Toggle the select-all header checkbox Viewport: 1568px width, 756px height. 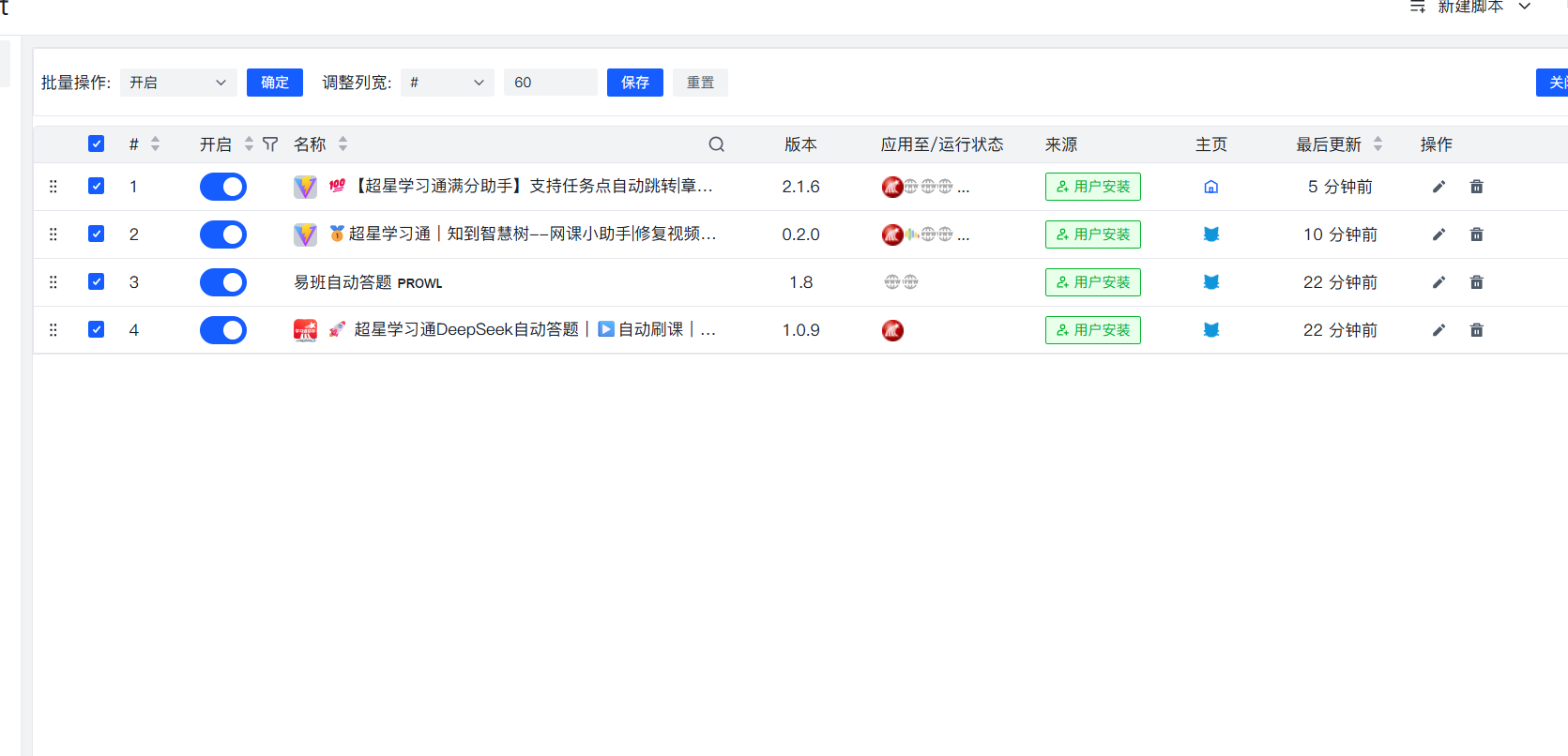(x=96, y=144)
